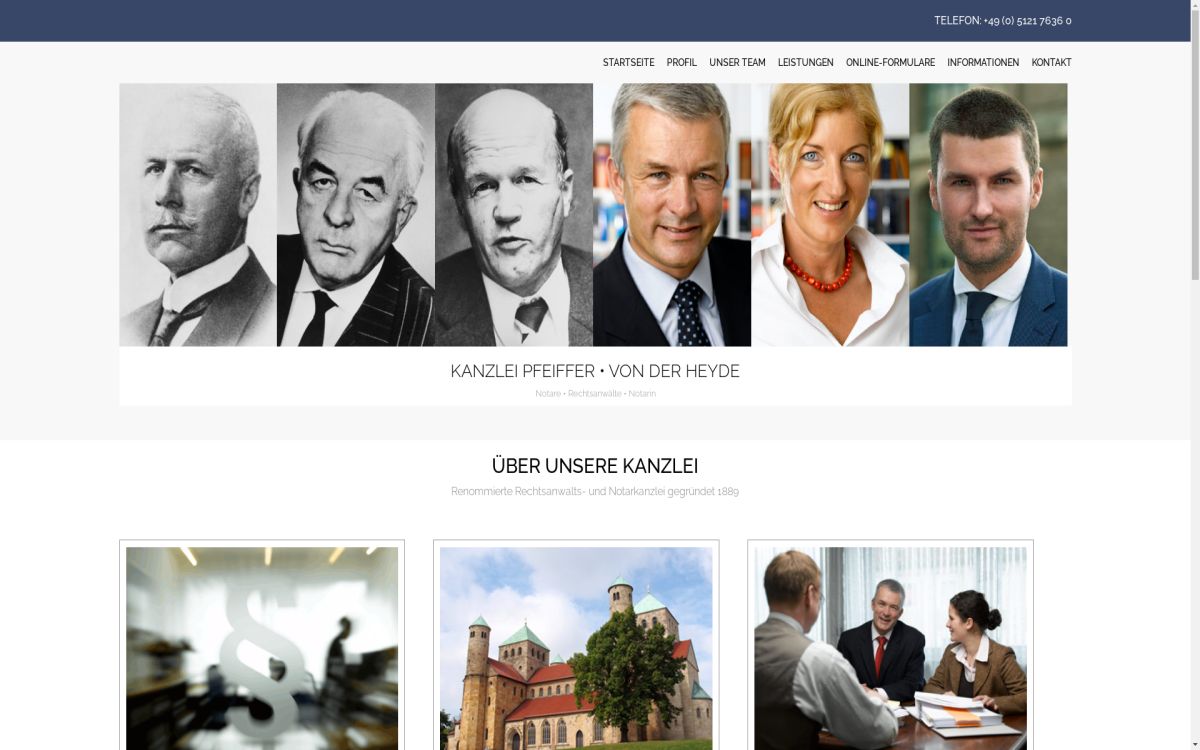Open the paragraph-symbol image card
This screenshot has width=1200, height=750.
[x=261, y=648]
